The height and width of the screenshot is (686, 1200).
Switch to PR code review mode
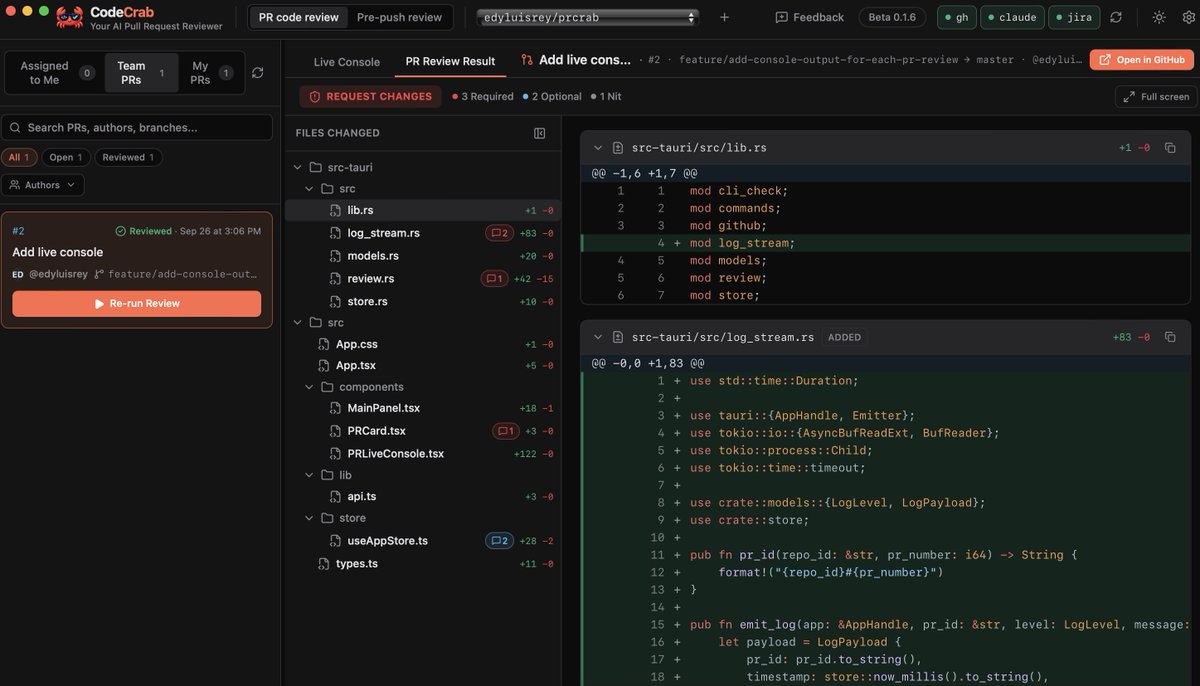coord(299,17)
